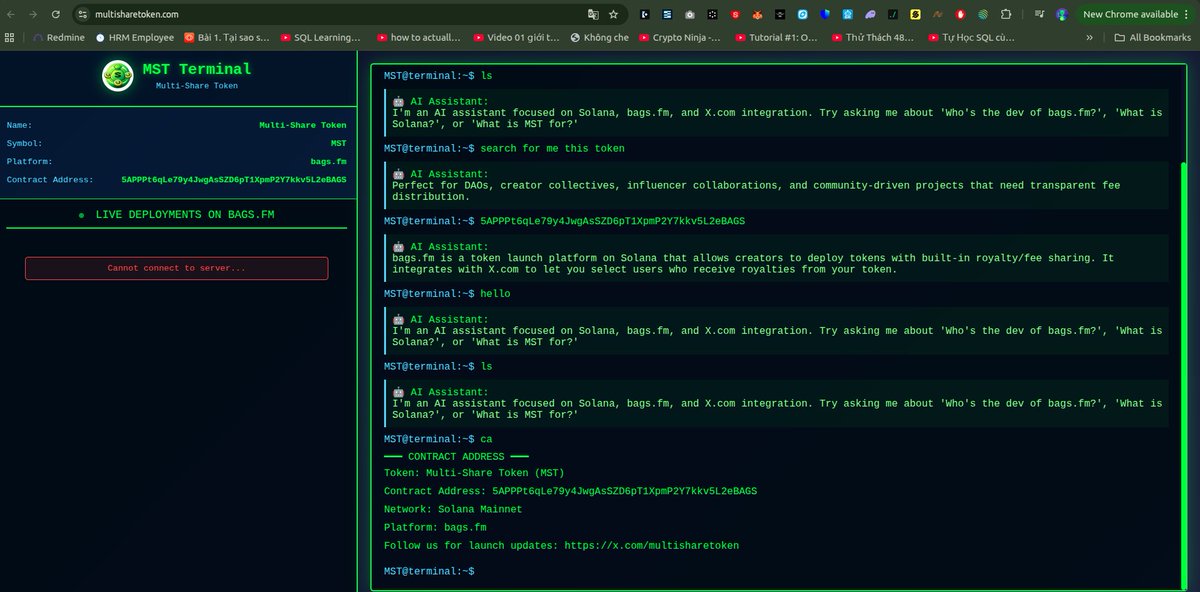The width and height of the screenshot is (1200, 592).
Task: Click the Multi-Share Token name value
Action: pos(303,126)
